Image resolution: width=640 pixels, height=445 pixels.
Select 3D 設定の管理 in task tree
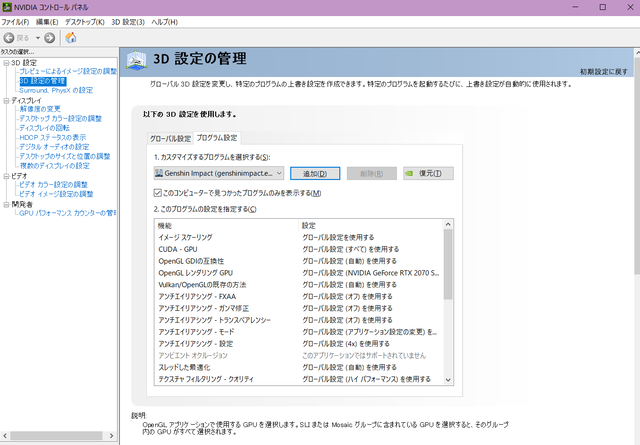pos(42,81)
